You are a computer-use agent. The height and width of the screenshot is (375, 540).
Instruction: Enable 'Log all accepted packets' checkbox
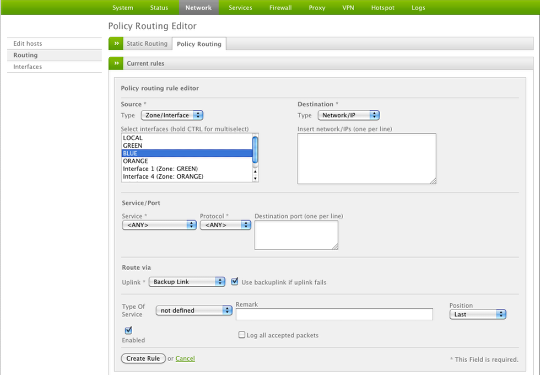pyautogui.click(x=242, y=335)
